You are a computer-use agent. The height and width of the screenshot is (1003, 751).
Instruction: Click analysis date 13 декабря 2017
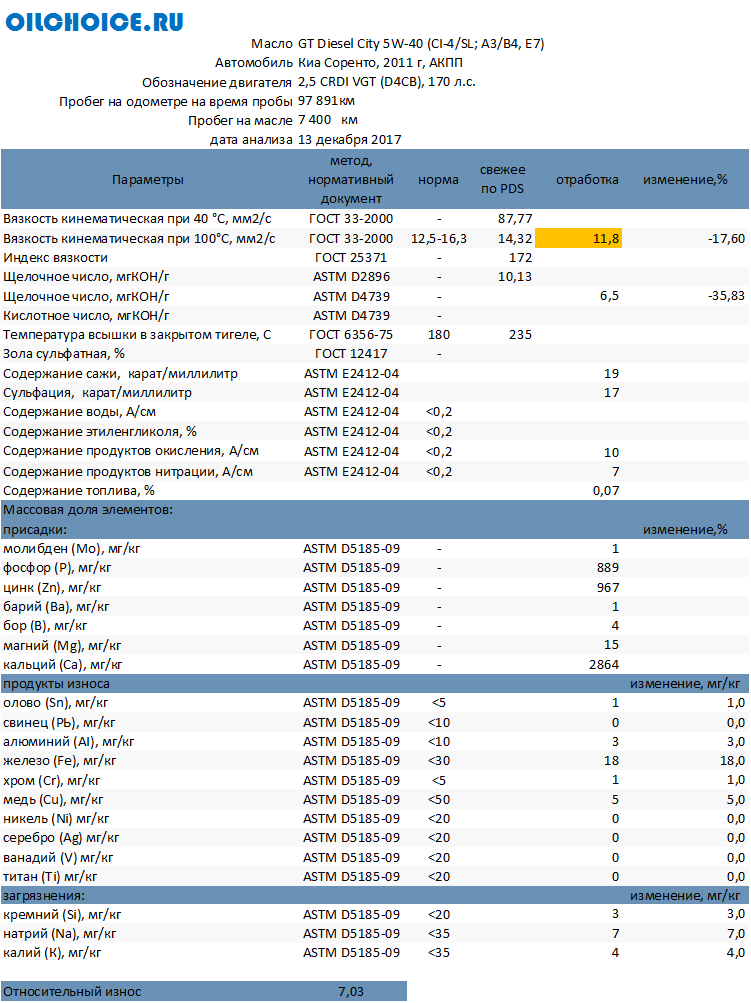click(349, 139)
